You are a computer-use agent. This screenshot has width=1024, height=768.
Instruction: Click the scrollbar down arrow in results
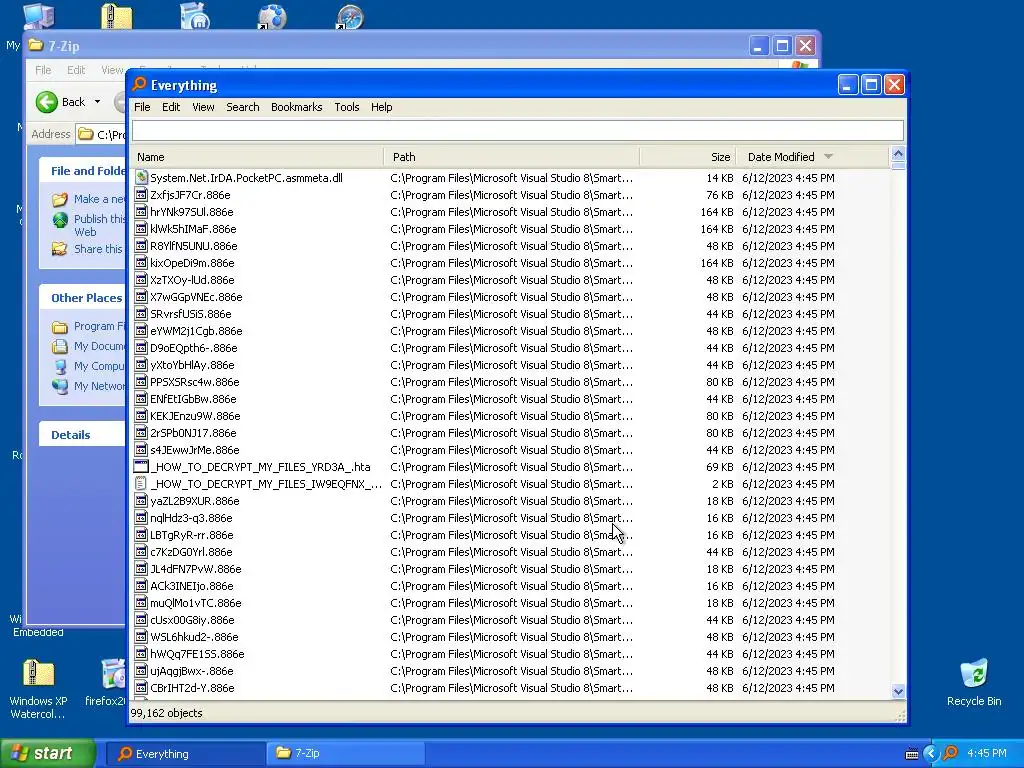[898, 692]
